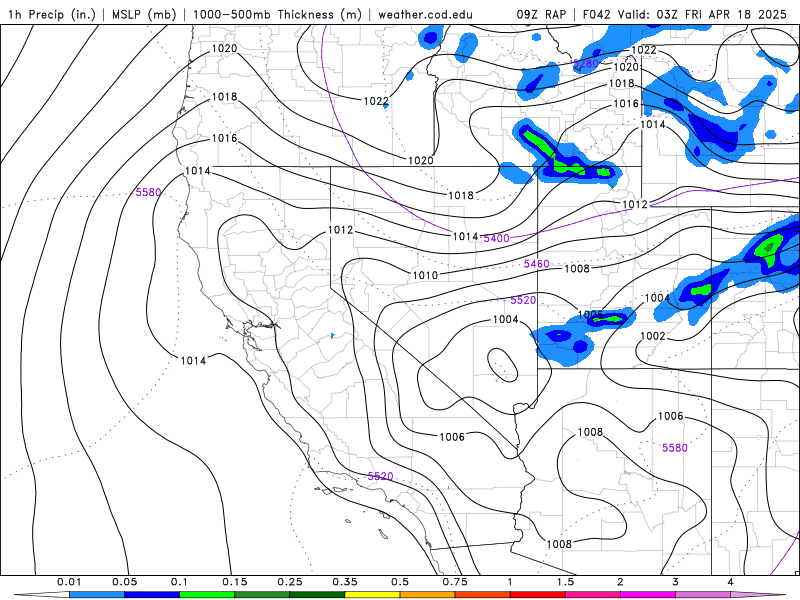
Task: Click the 5520 thickness label near the 1006 precip band
Action: click(x=523, y=300)
